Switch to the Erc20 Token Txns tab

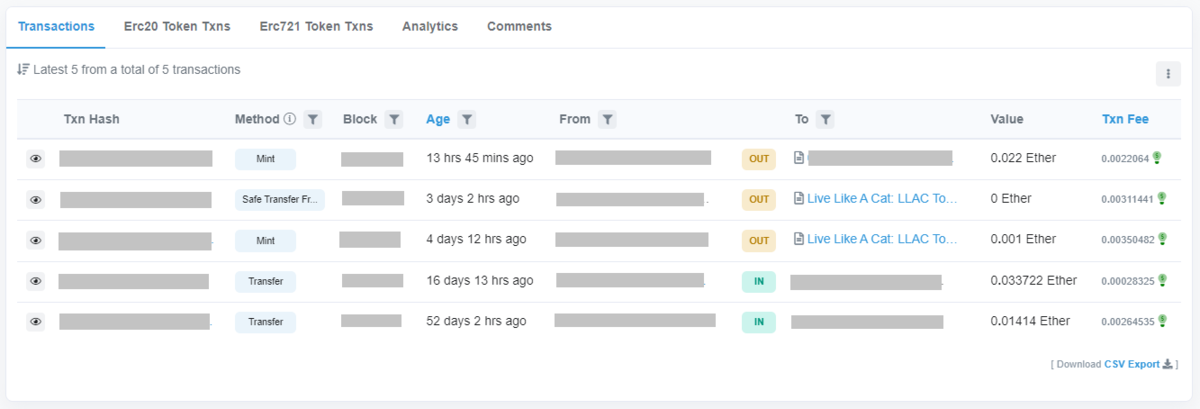pyautogui.click(x=177, y=26)
